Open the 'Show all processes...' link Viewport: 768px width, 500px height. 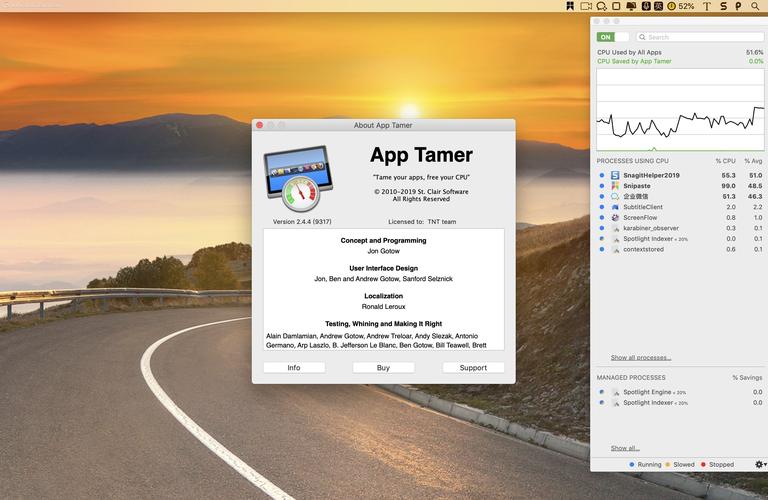click(x=641, y=357)
